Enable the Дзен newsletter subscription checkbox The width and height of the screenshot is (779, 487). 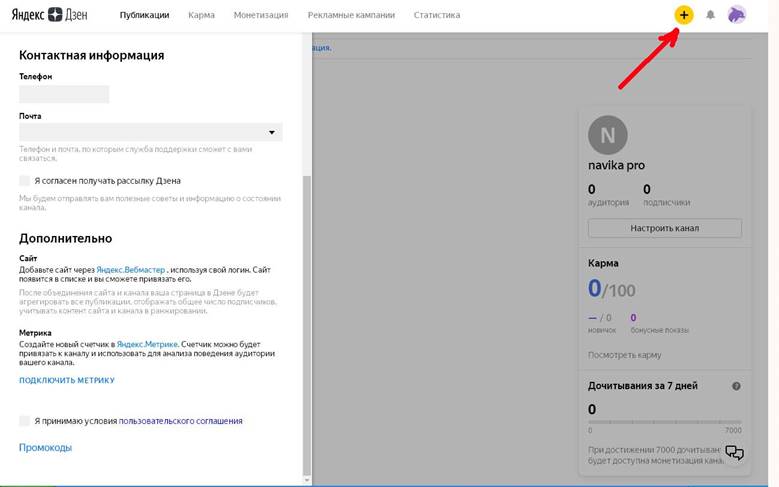coord(24,181)
